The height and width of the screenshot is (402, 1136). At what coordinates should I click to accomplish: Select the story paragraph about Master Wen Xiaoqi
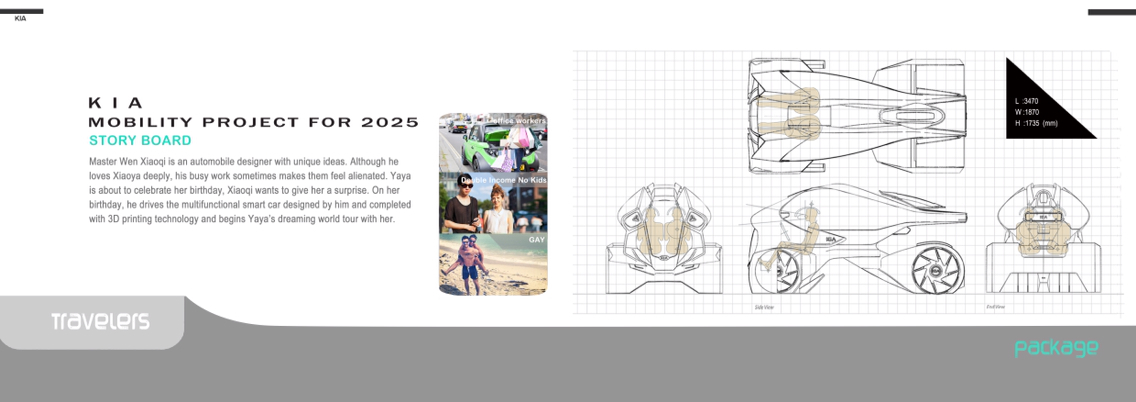click(x=250, y=190)
